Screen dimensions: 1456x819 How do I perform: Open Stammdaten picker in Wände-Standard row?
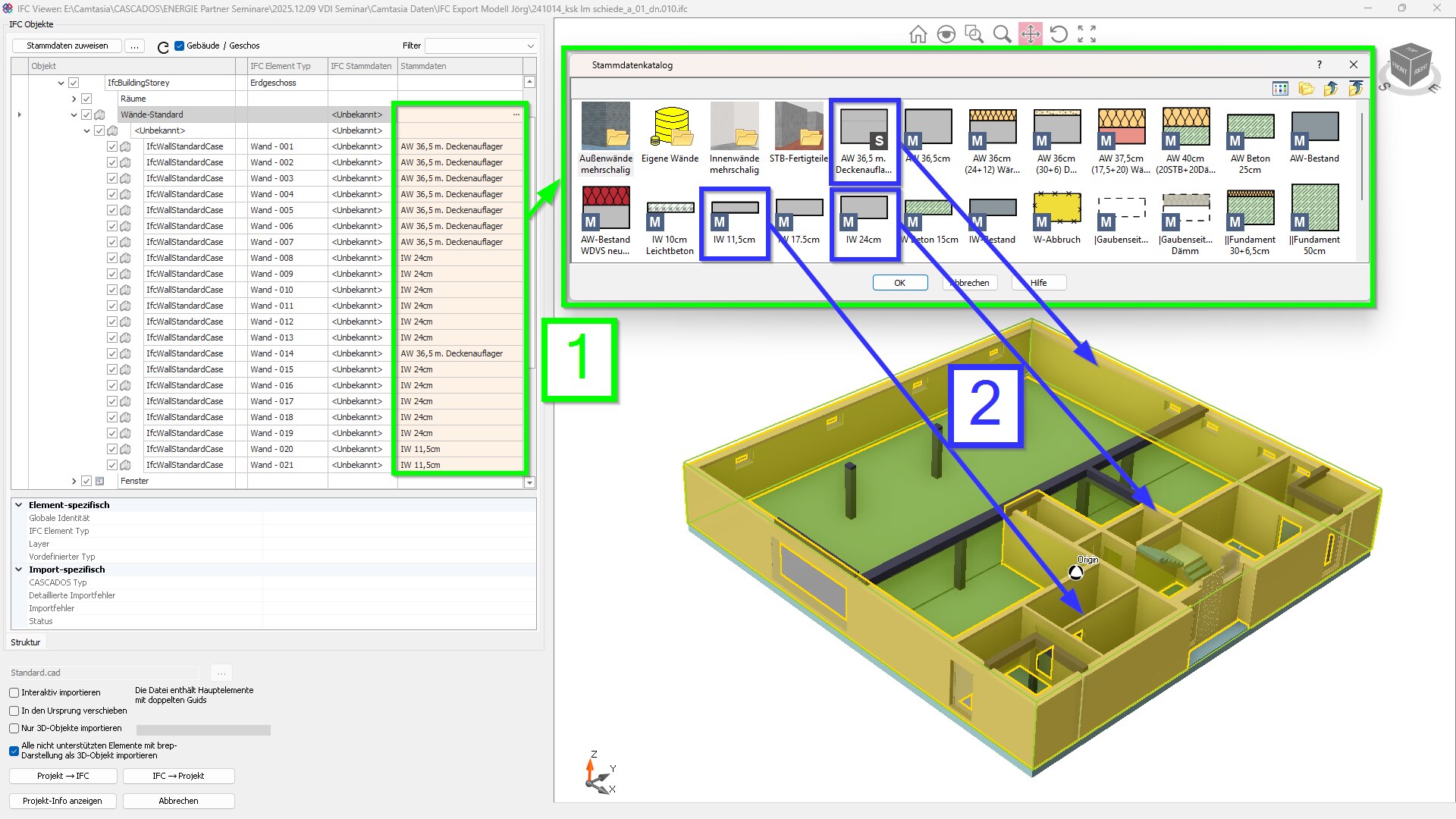click(516, 115)
